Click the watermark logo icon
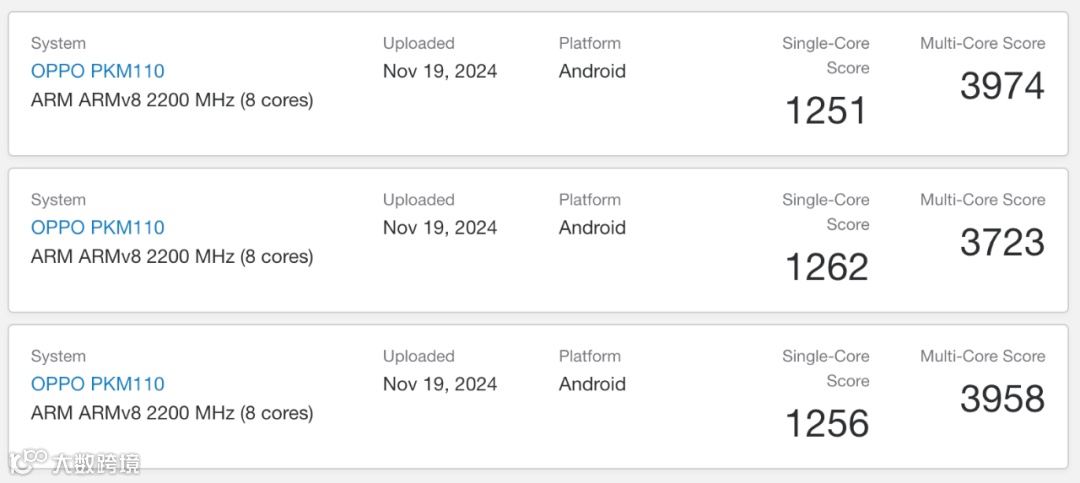The height and width of the screenshot is (483, 1080). (28, 461)
